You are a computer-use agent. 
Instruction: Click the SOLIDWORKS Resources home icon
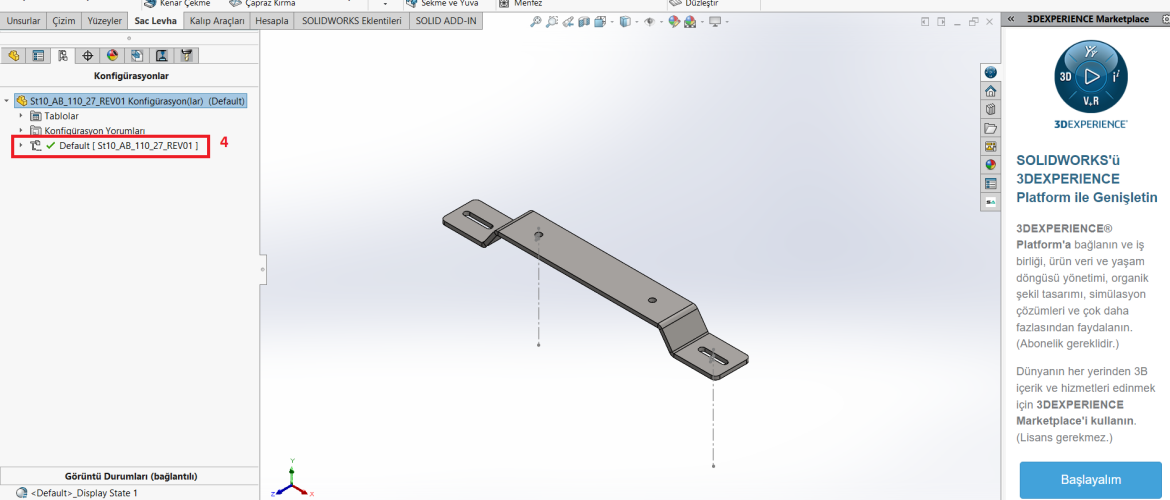click(991, 91)
